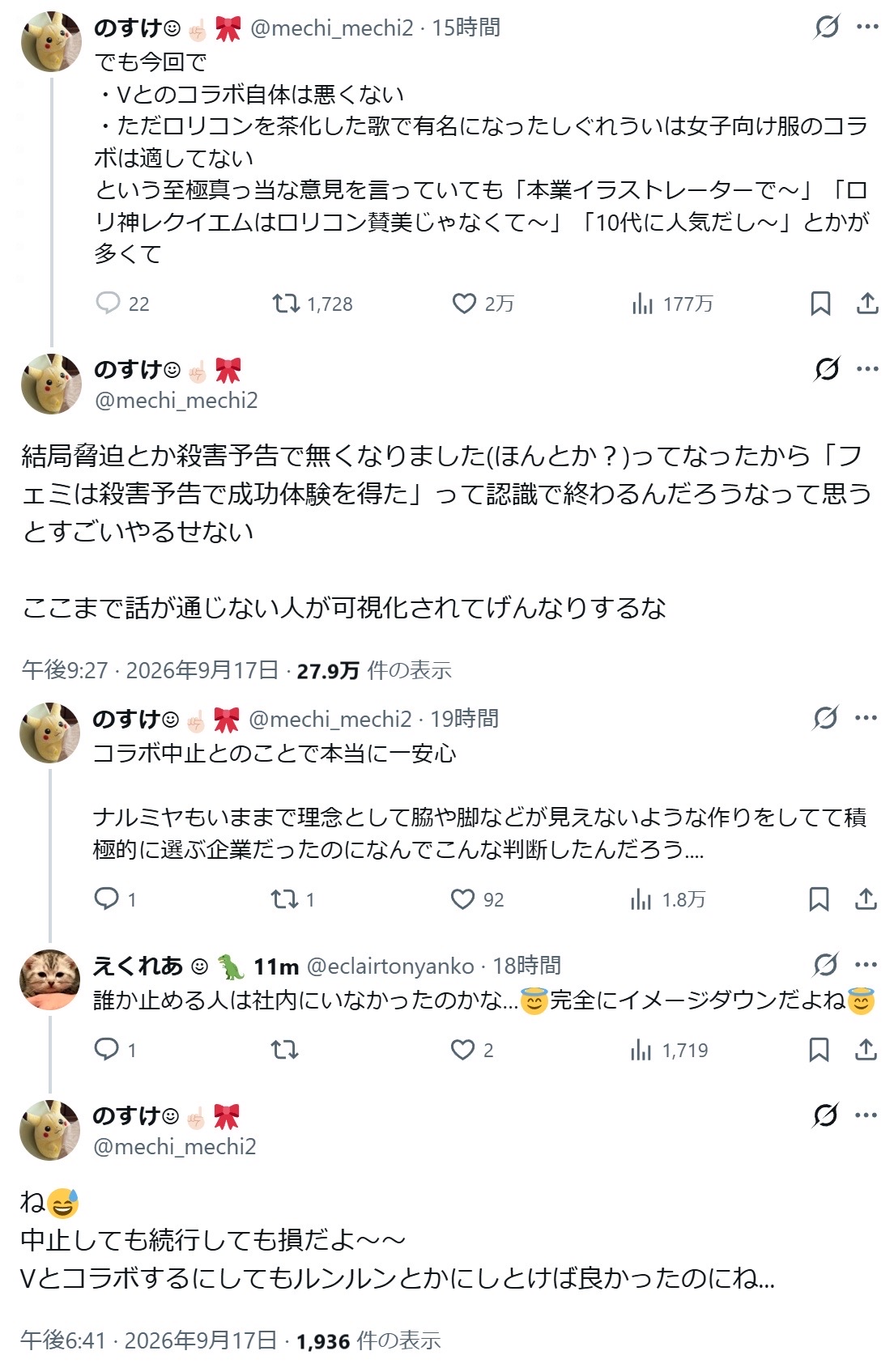View analytics showing 177万 impressions
The image size is (894, 1372).
pos(671,304)
